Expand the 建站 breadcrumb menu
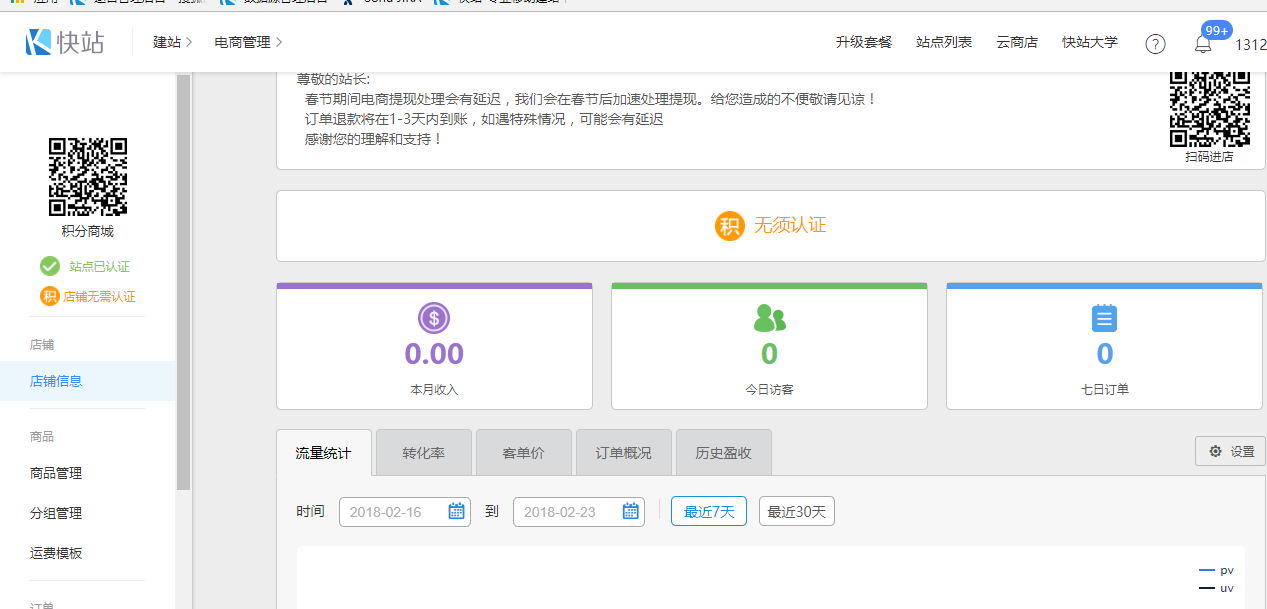 172,42
